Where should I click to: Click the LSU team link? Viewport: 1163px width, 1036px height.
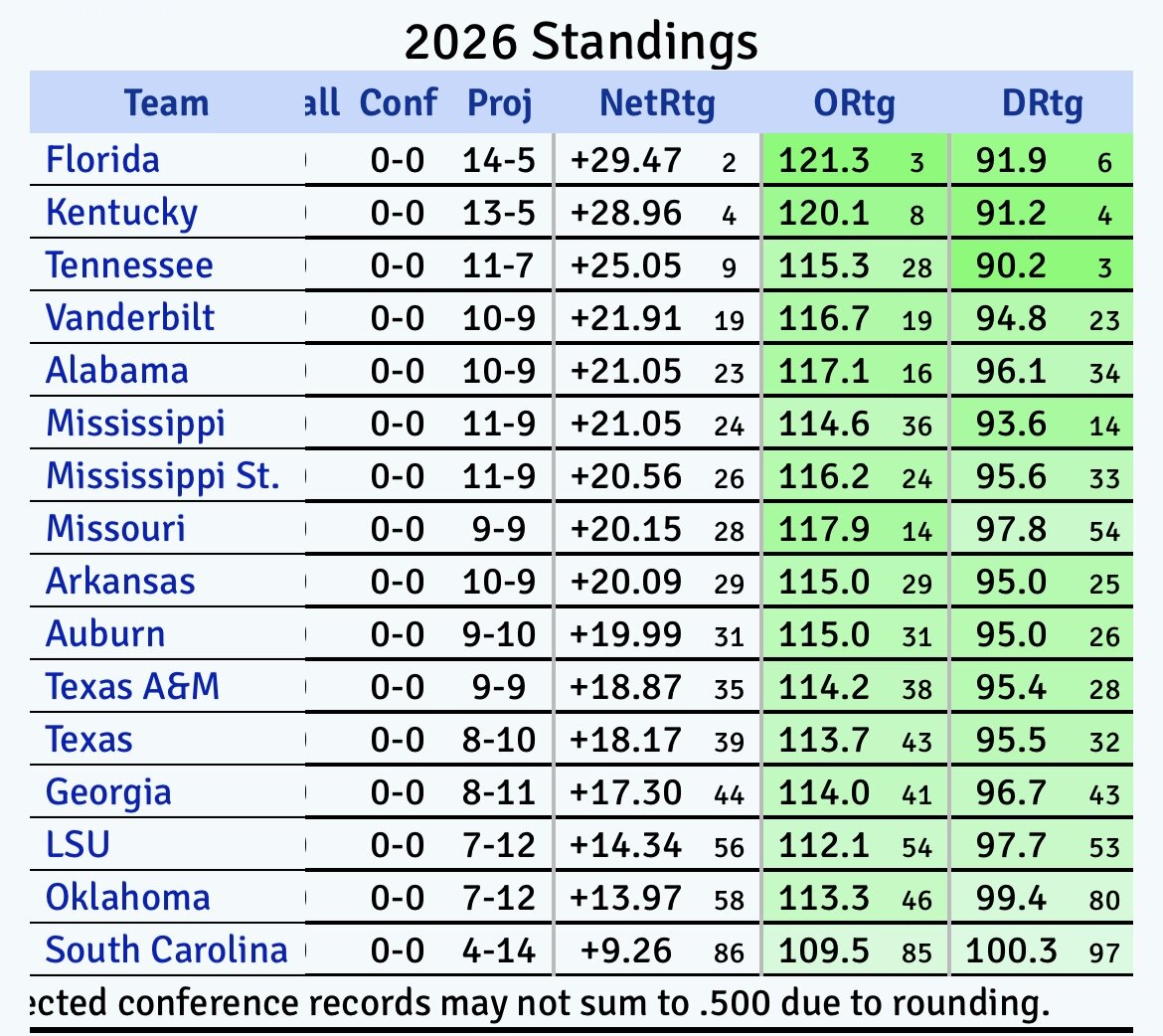click(78, 845)
